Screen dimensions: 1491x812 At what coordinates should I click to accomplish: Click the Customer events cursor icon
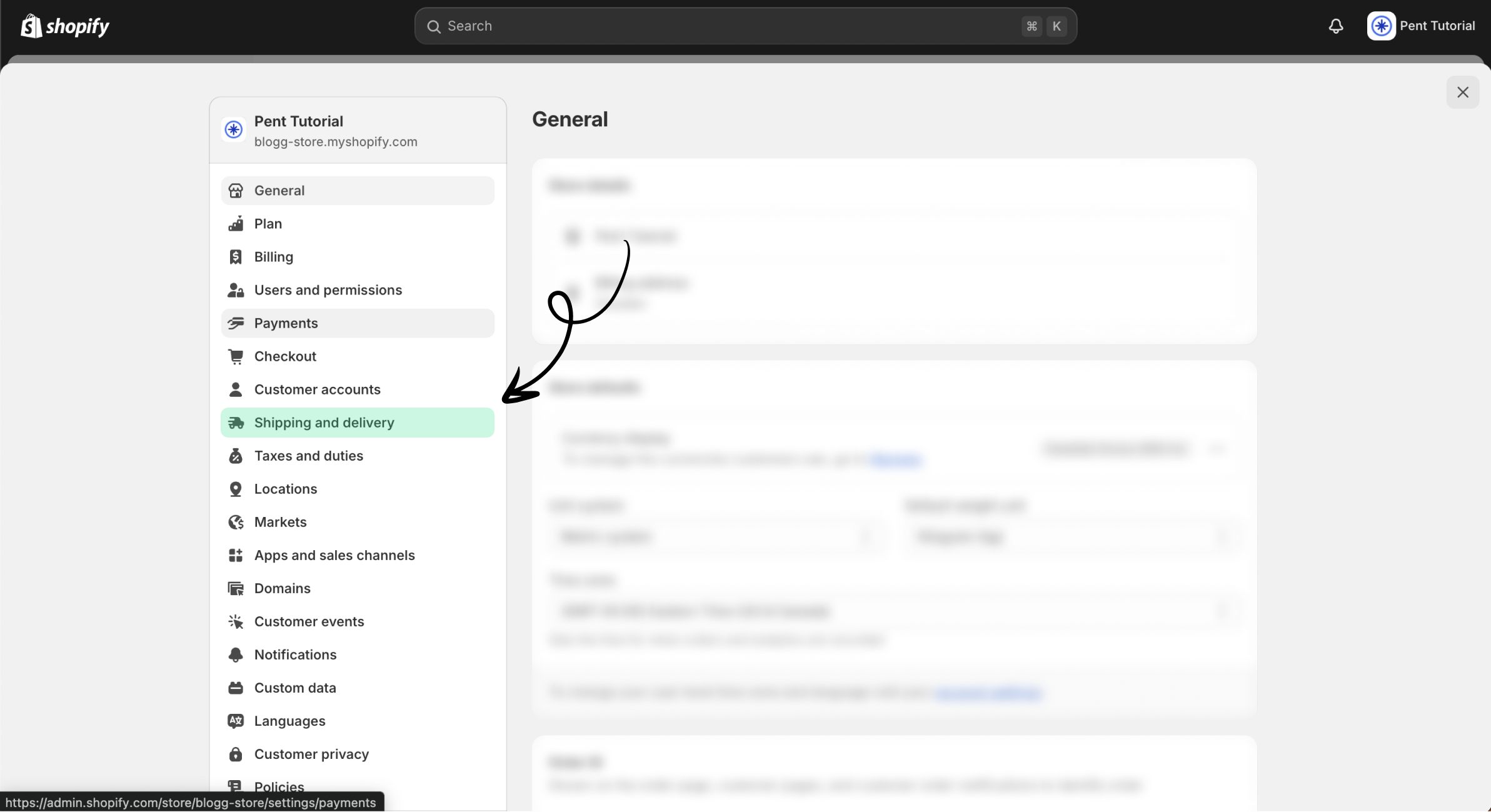click(x=236, y=621)
